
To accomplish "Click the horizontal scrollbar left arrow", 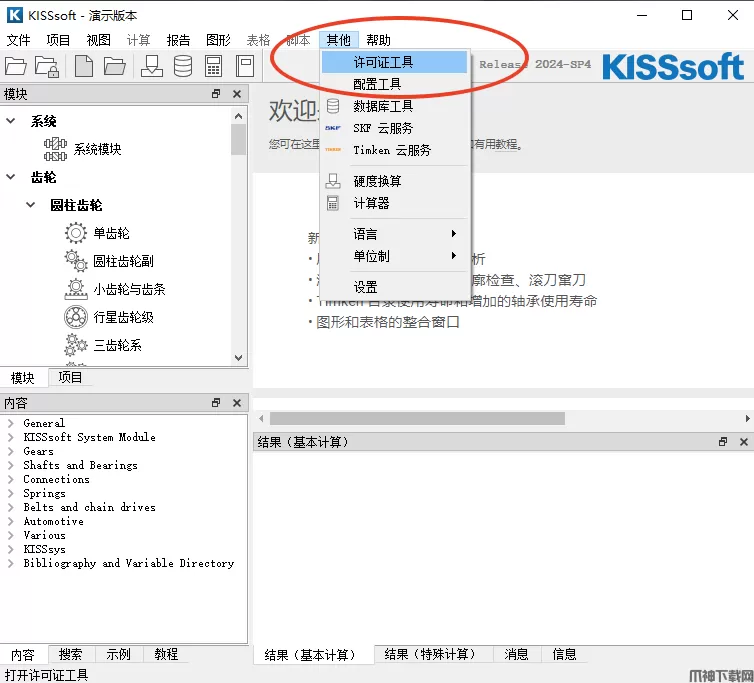I will tap(261, 418).
